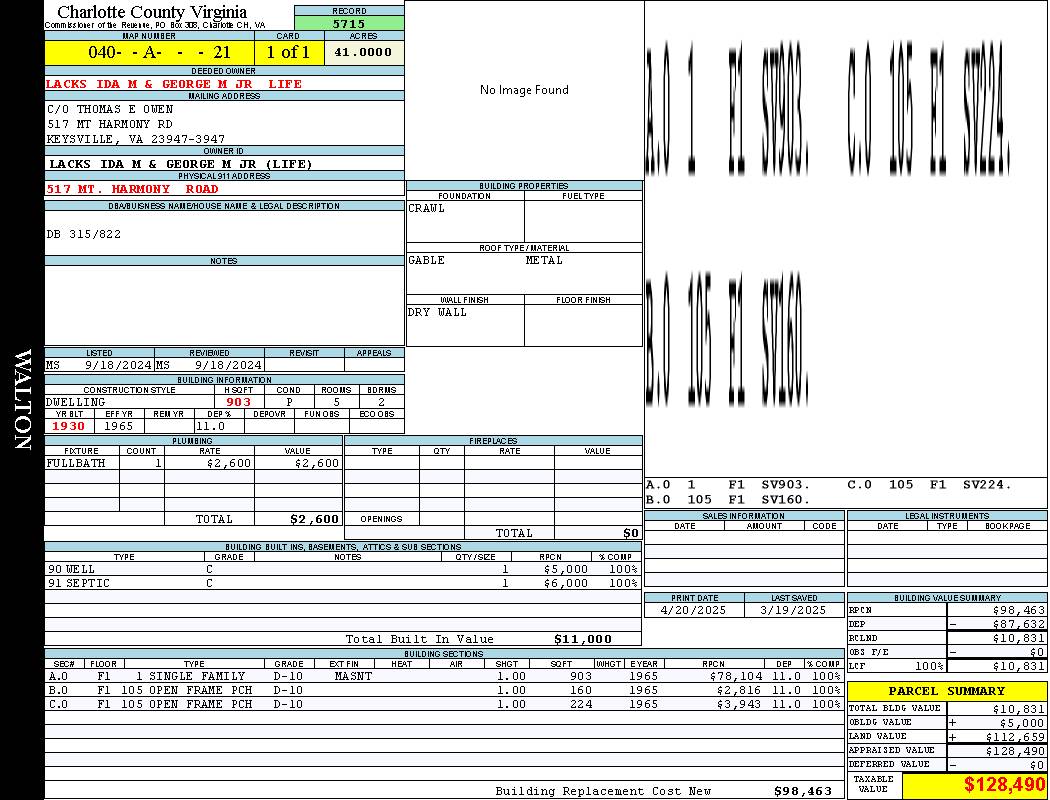Select the Building Replacement Cost New $98,463

tap(803, 791)
